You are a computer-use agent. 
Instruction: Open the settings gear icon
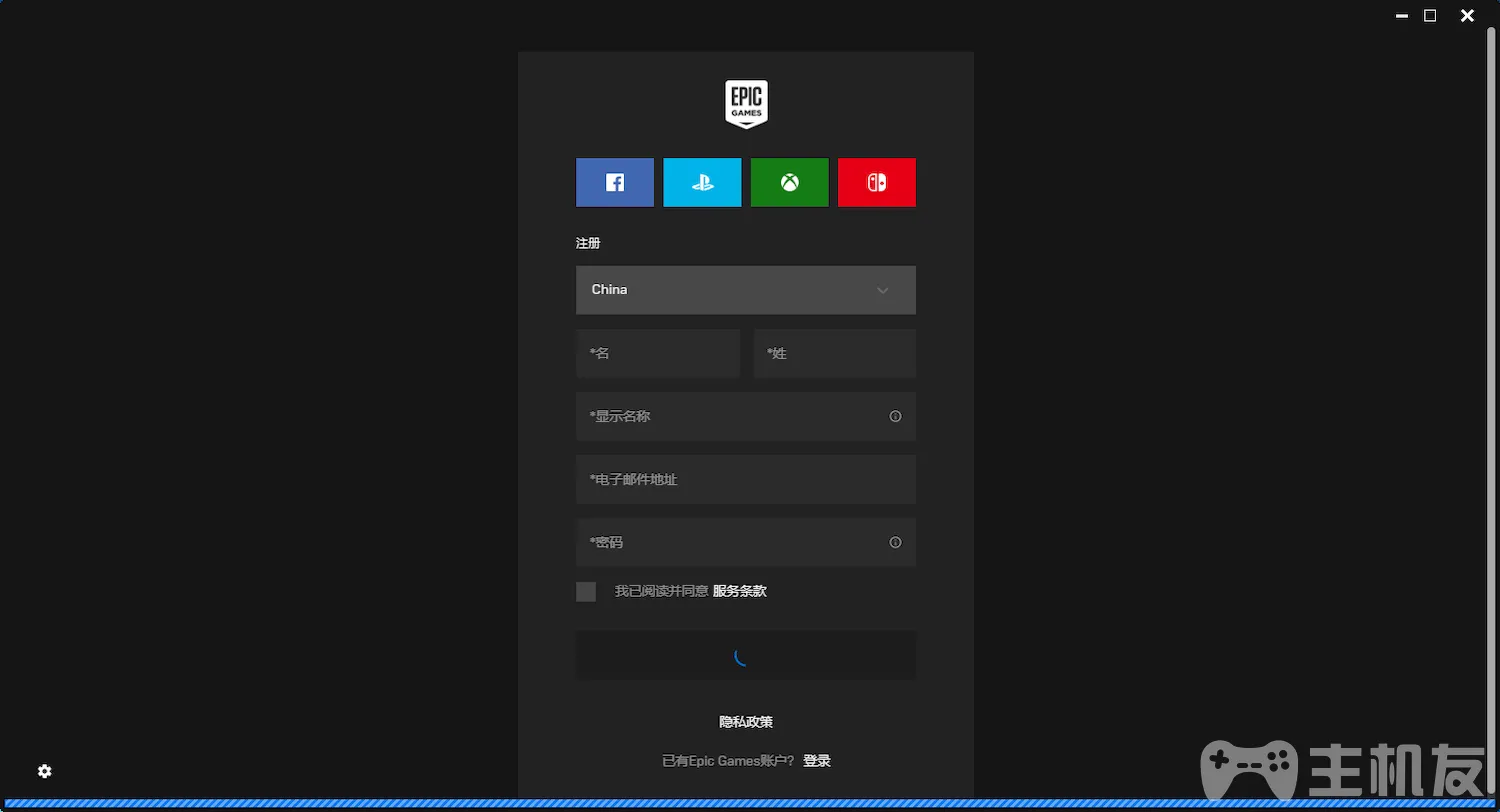(45, 771)
